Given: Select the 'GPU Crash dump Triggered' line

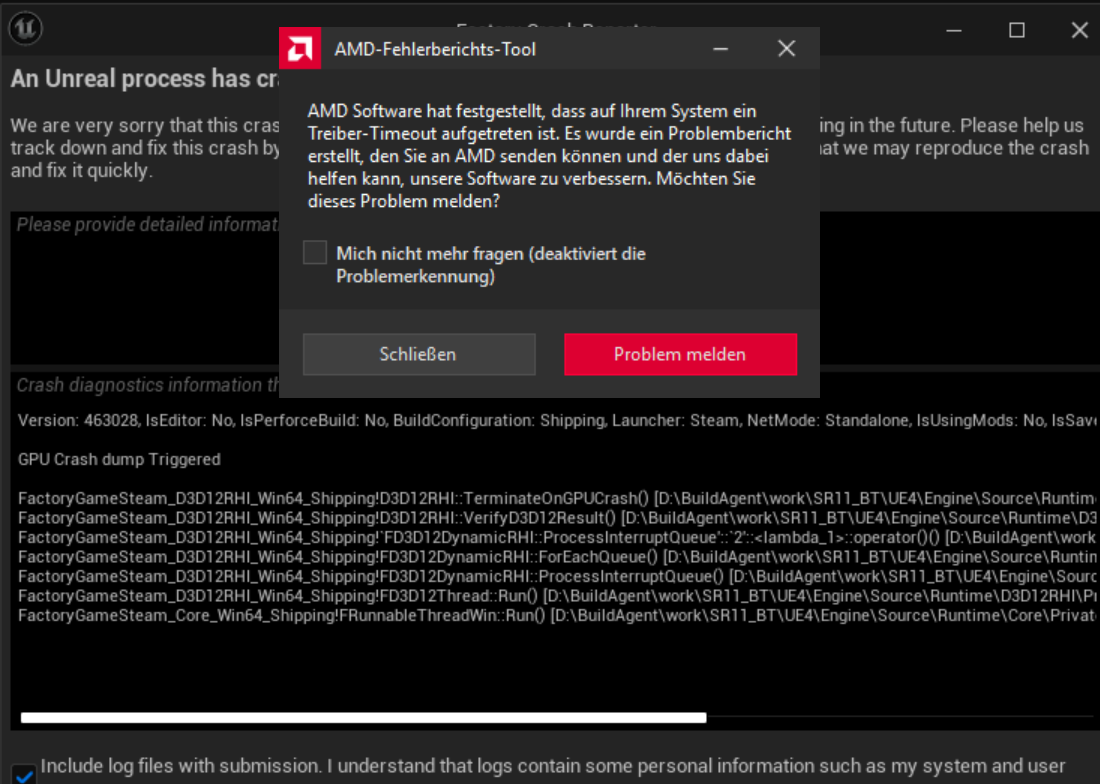Looking at the screenshot, I should (119, 459).
